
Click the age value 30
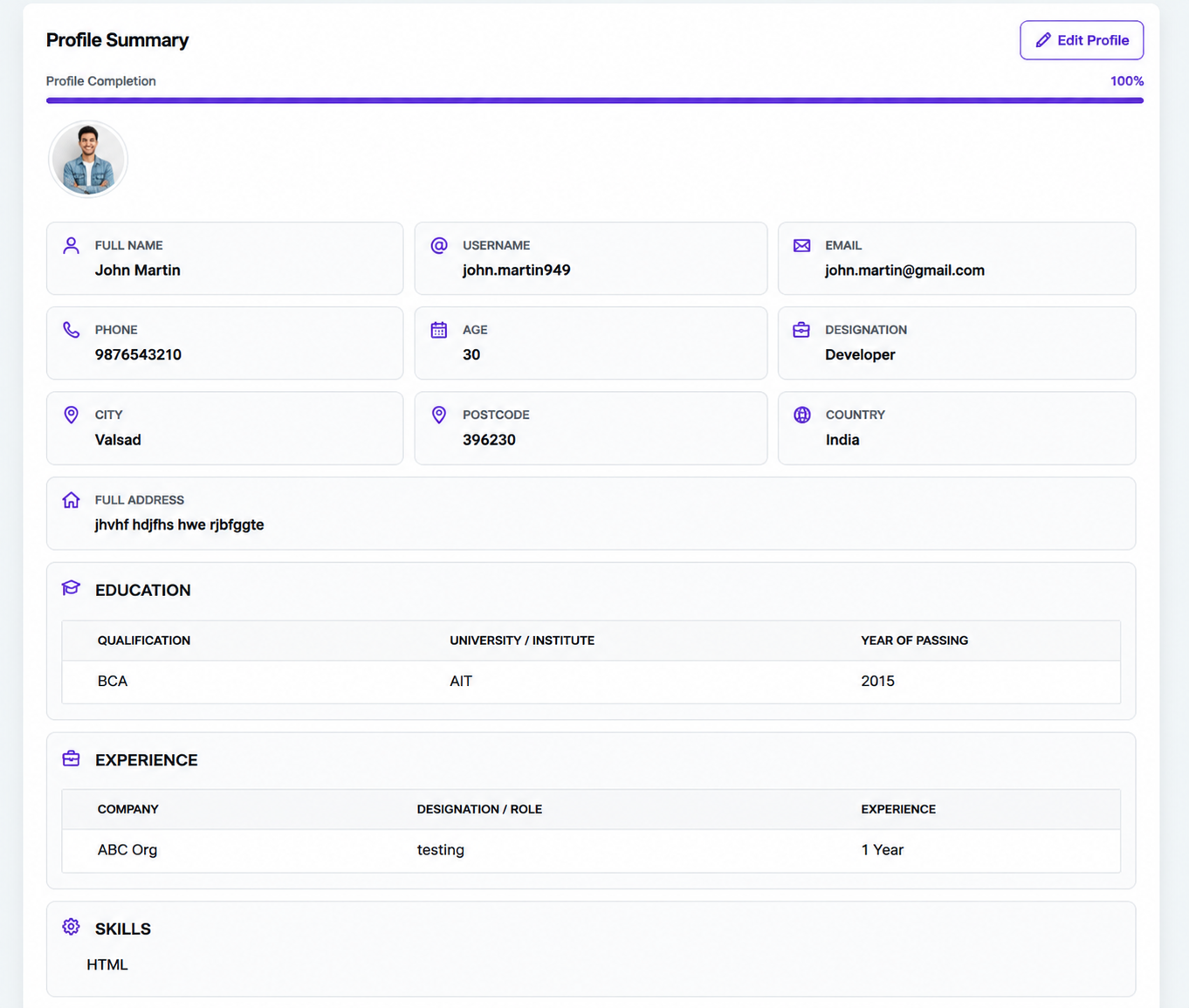471,355
